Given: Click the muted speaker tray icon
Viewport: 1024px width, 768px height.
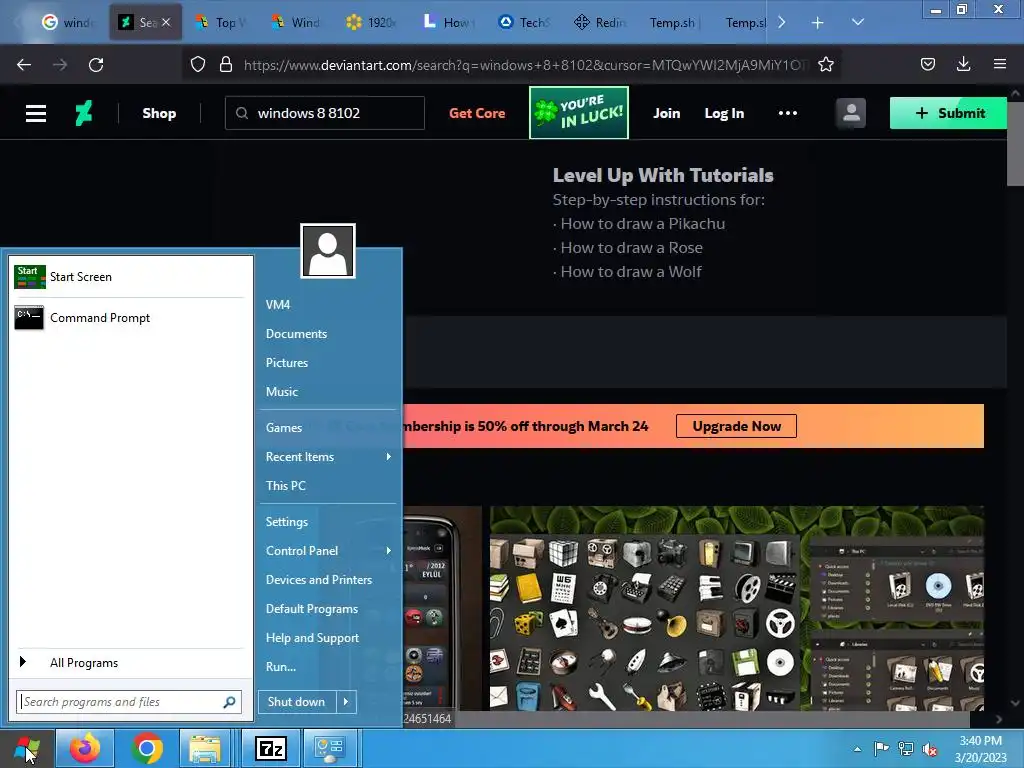Looking at the screenshot, I should tap(930, 749).
